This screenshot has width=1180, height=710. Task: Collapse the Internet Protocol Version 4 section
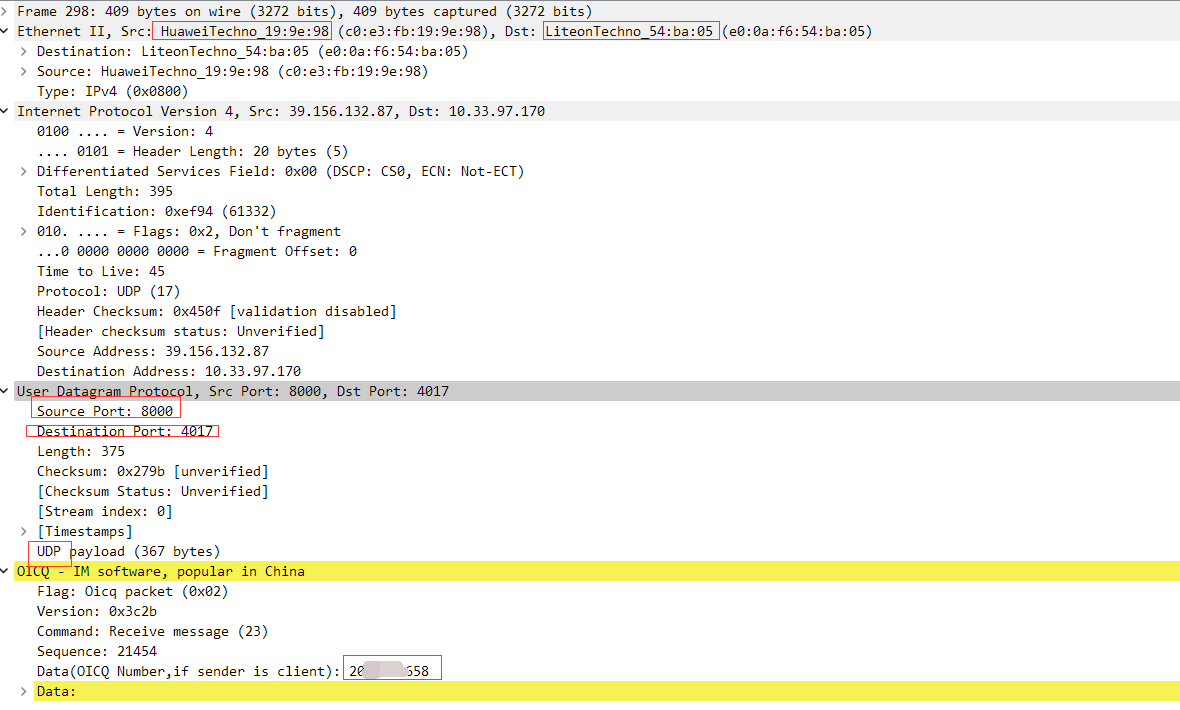[6, 111]
